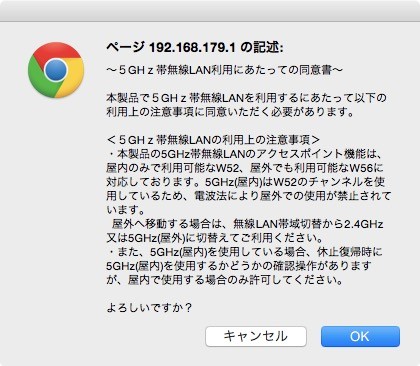Click the line 利用上の注意事項に同意いただく必要があります
Viewport: 420px width, 366px height.
(230, 112)
